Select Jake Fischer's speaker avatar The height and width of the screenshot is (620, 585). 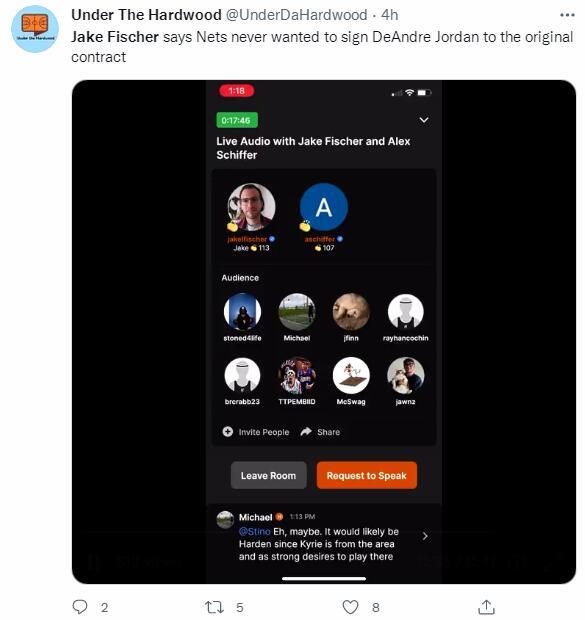tap(251, 207)
